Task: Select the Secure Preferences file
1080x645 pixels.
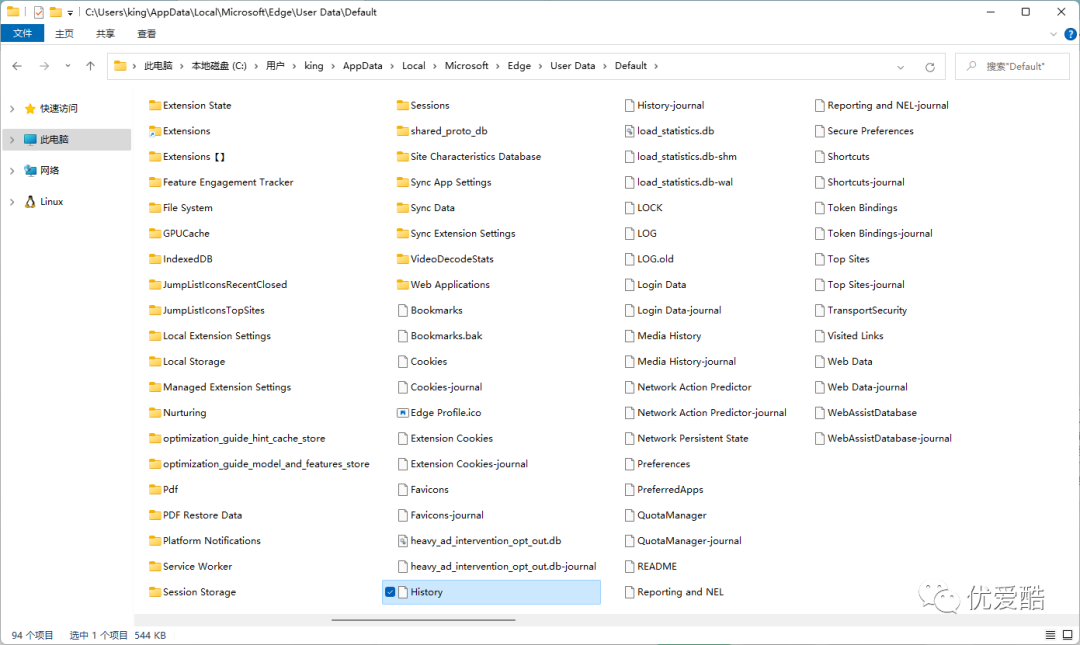Action: click(x=864, y=131)
